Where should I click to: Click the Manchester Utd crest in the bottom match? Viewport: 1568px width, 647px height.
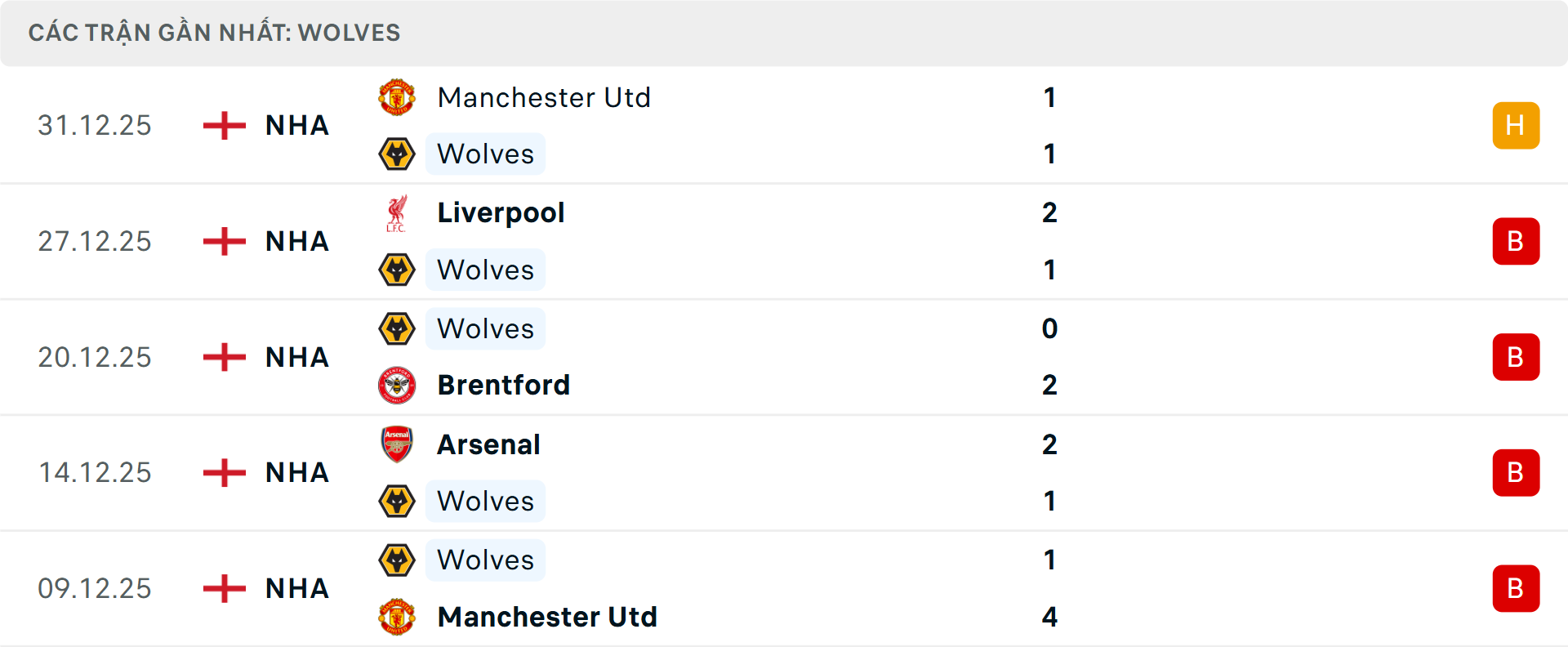(398, 618)
